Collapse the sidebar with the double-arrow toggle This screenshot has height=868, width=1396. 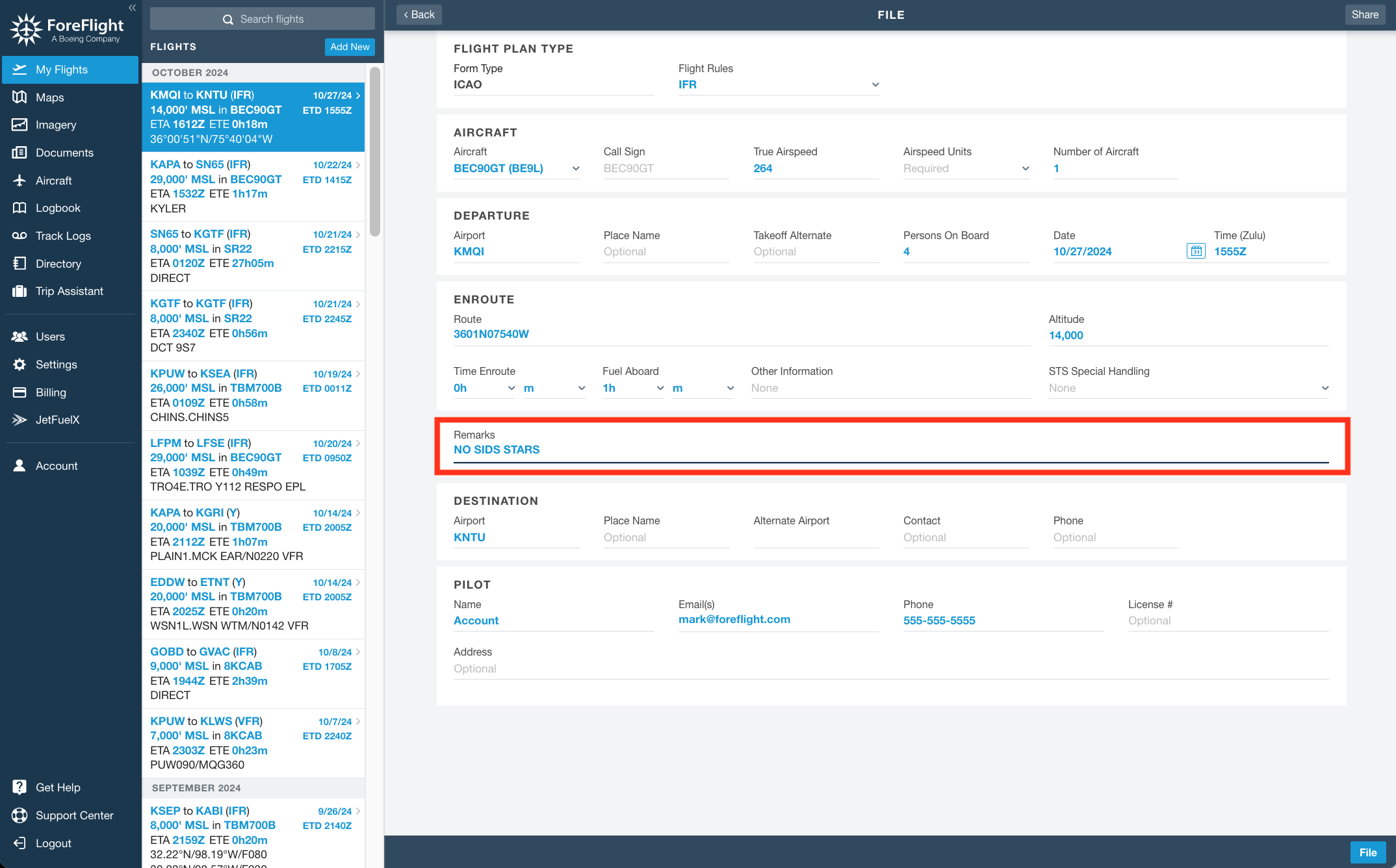click(x=132, y=7)
